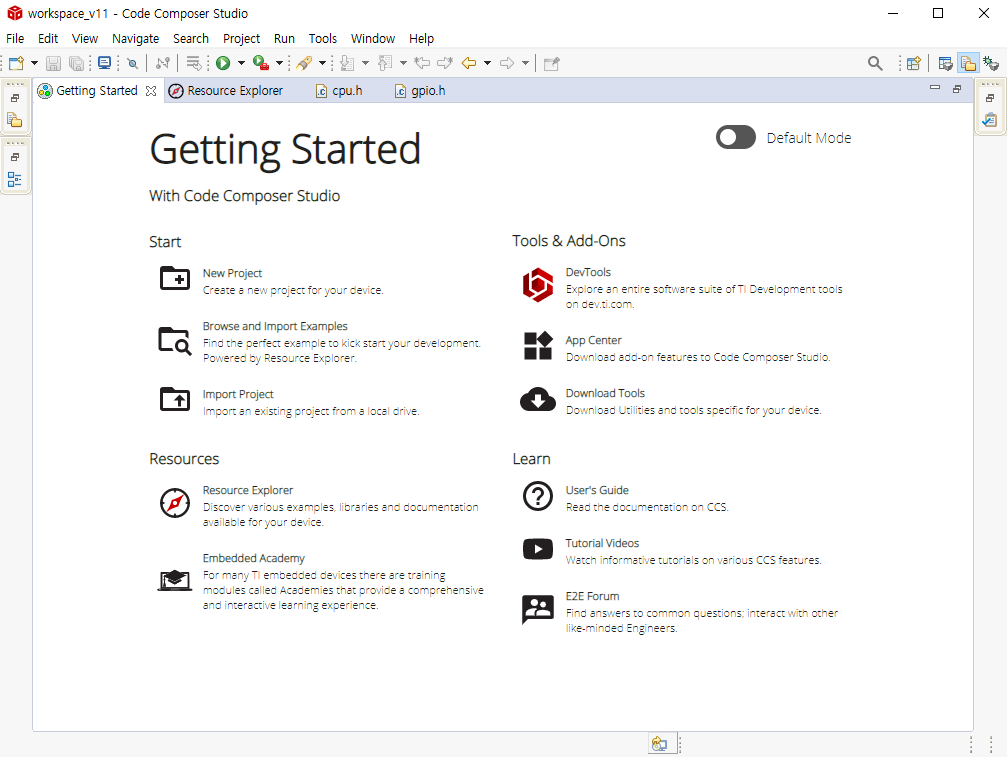Image resolution: width=1007 pixels, height=757 pixels.
Task: Select the highlighted CCS Edit perspective icon
Action: pos(968,63)
